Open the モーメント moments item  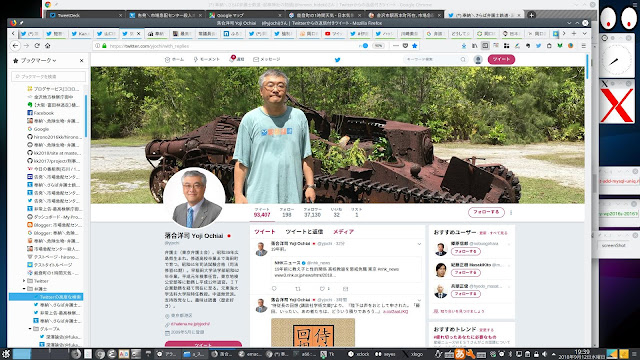207,60
